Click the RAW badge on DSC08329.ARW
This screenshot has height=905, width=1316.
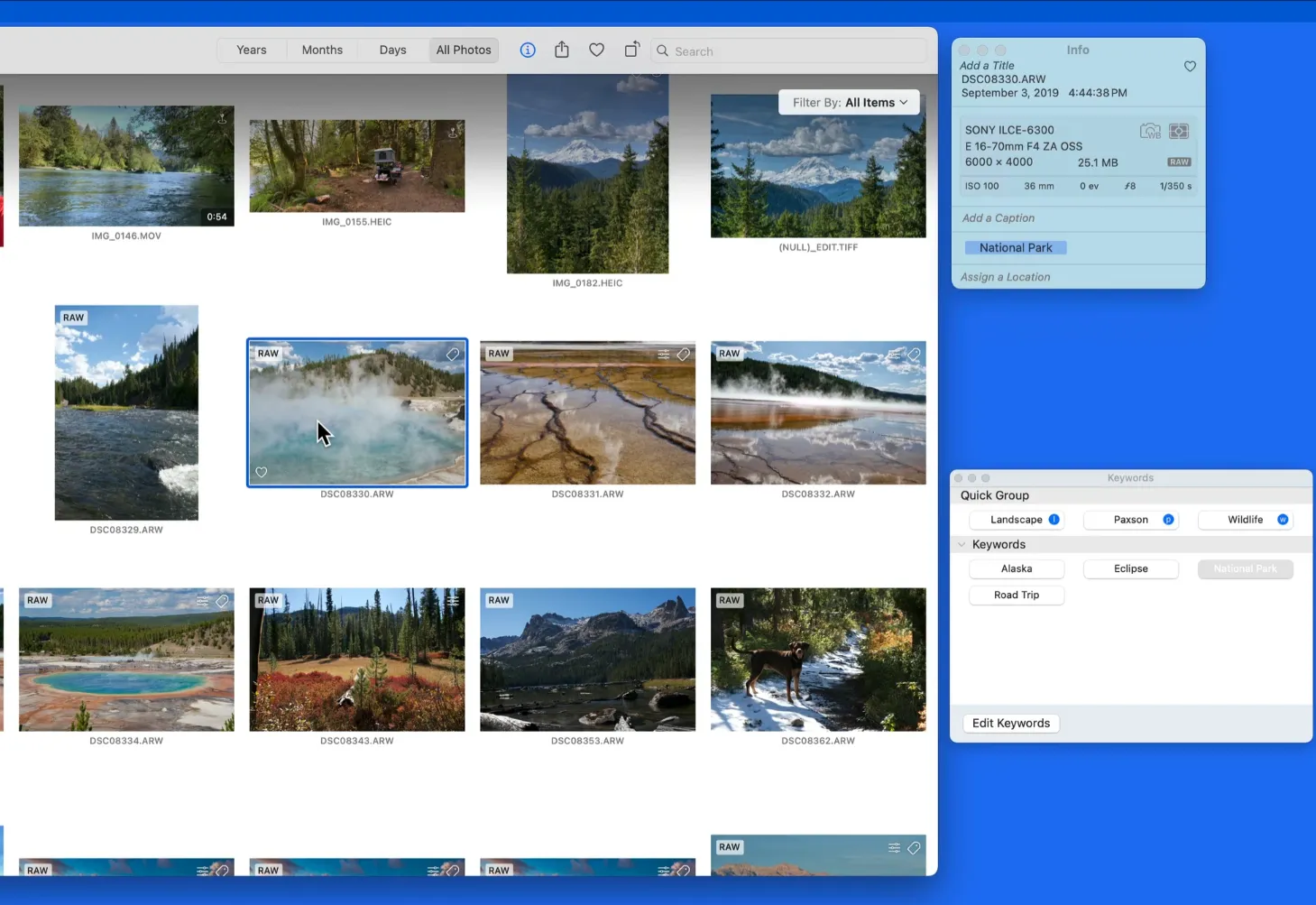(x=74, y=318)
